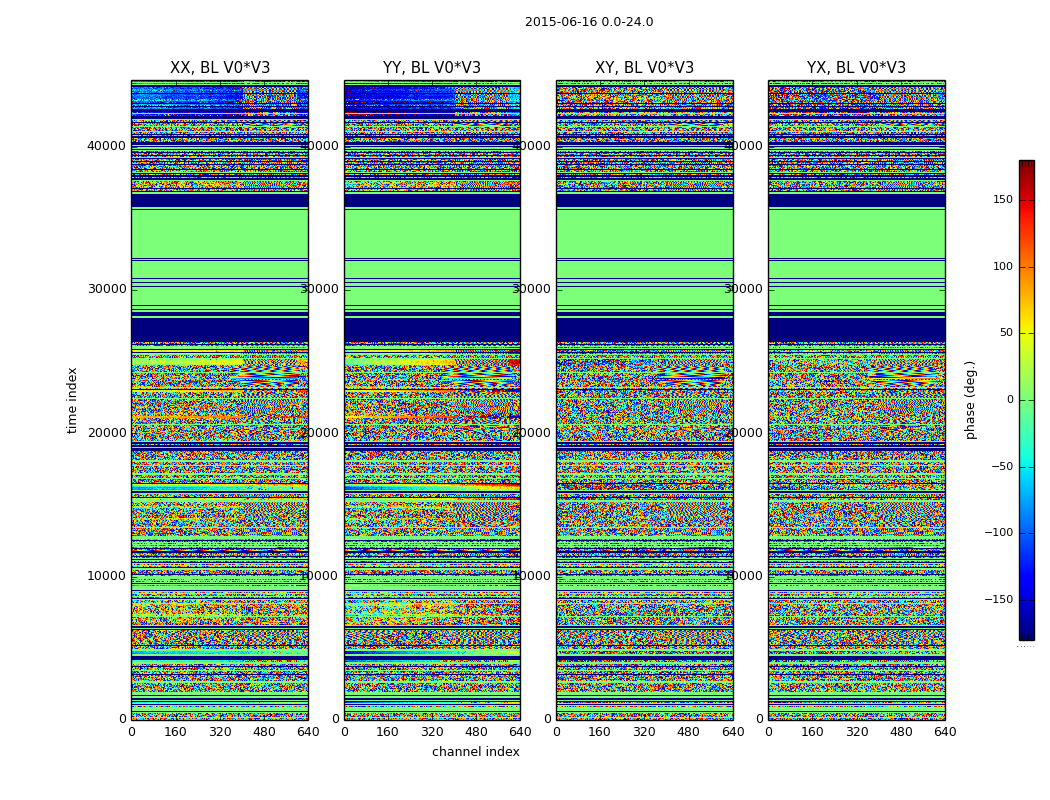1050x800 pixels.
Task: Click the 10000 y-tick of XX panel
Action: point(106,575)
